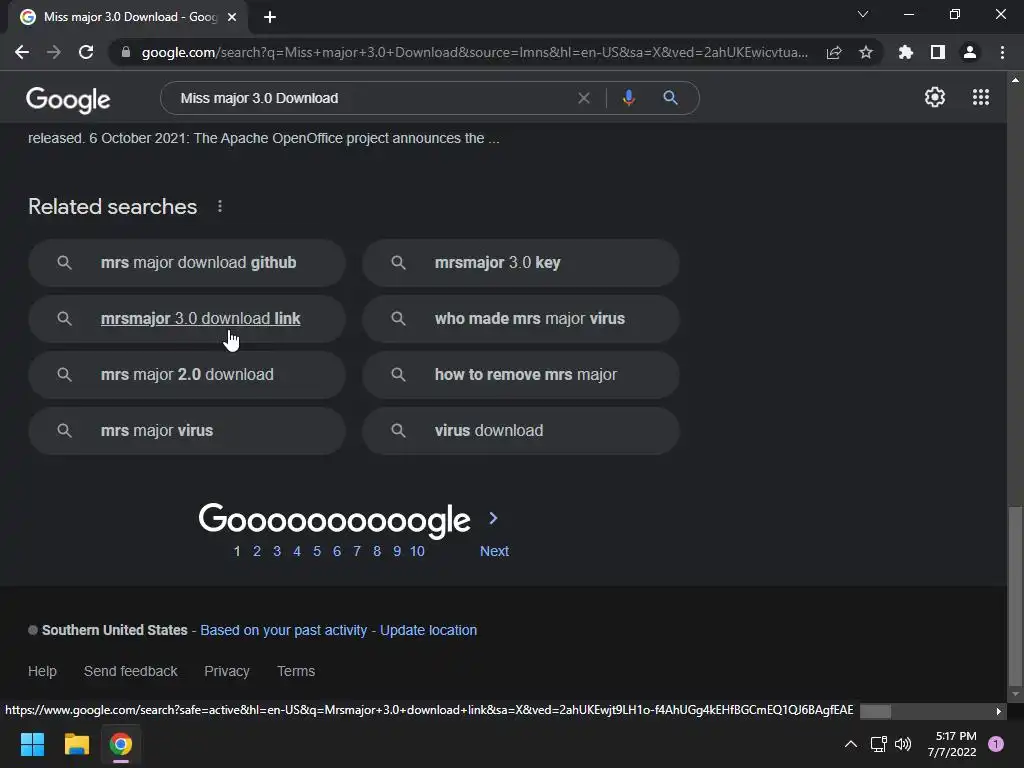Go to results page 3
Screen dimensions: 1024x768
277,551
